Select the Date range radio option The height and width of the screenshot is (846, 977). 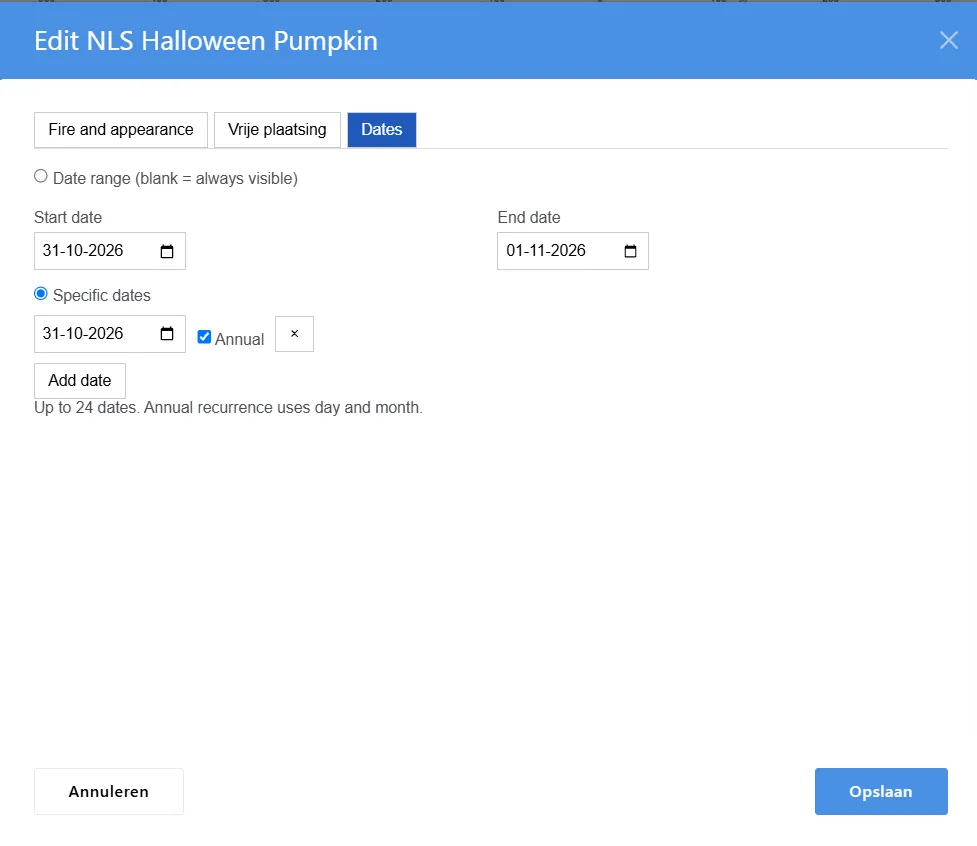[41, 176]
